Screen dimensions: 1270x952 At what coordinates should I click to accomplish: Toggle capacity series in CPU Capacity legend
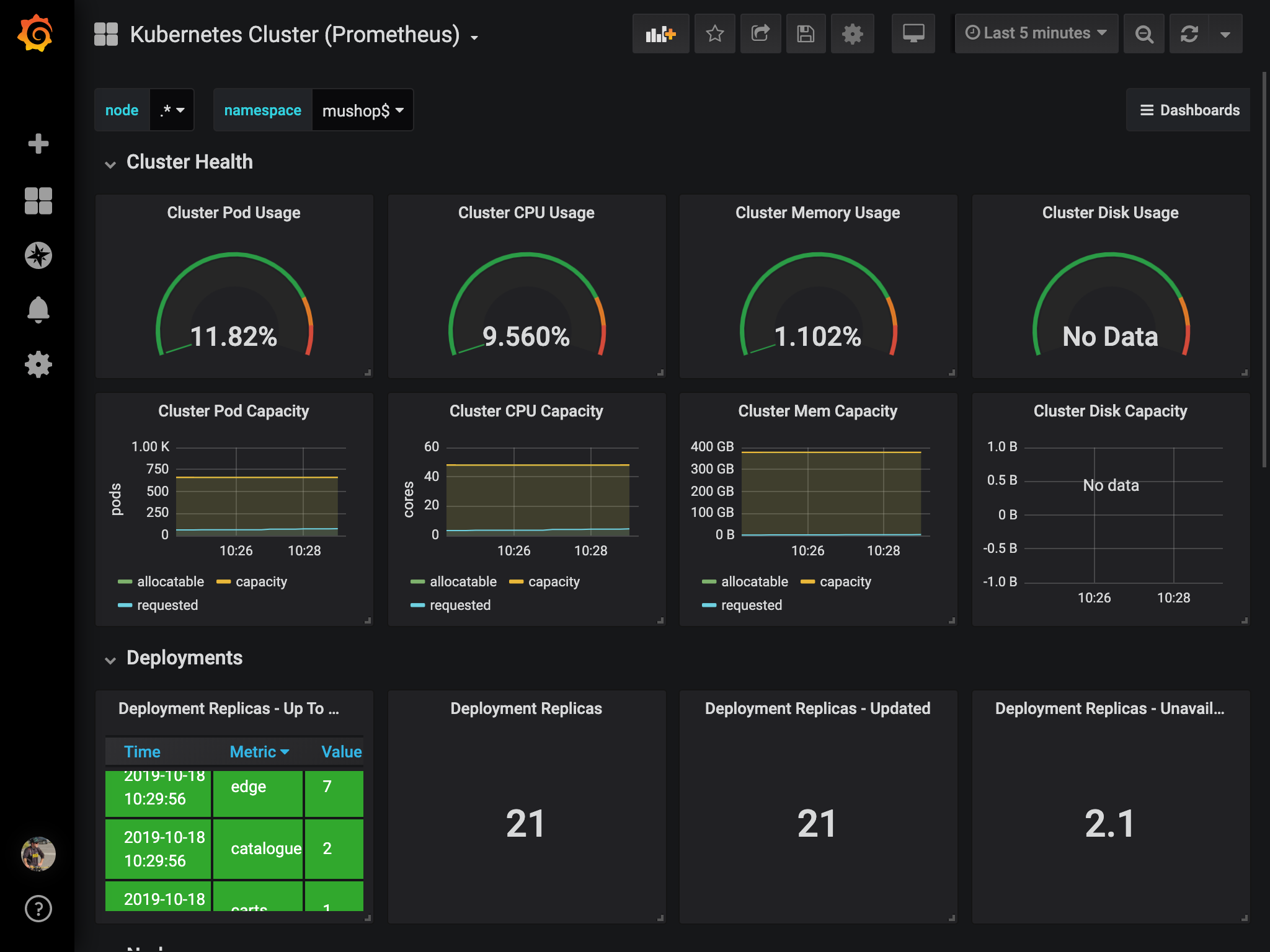tap(553, 581)
